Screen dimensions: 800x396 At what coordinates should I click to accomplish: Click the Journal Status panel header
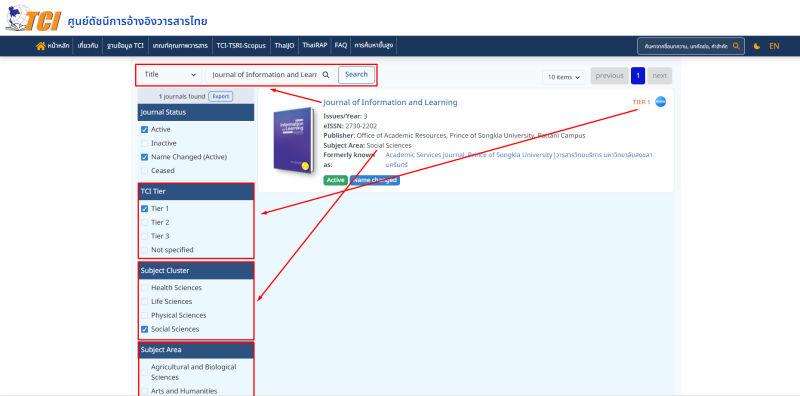point(196,112)
